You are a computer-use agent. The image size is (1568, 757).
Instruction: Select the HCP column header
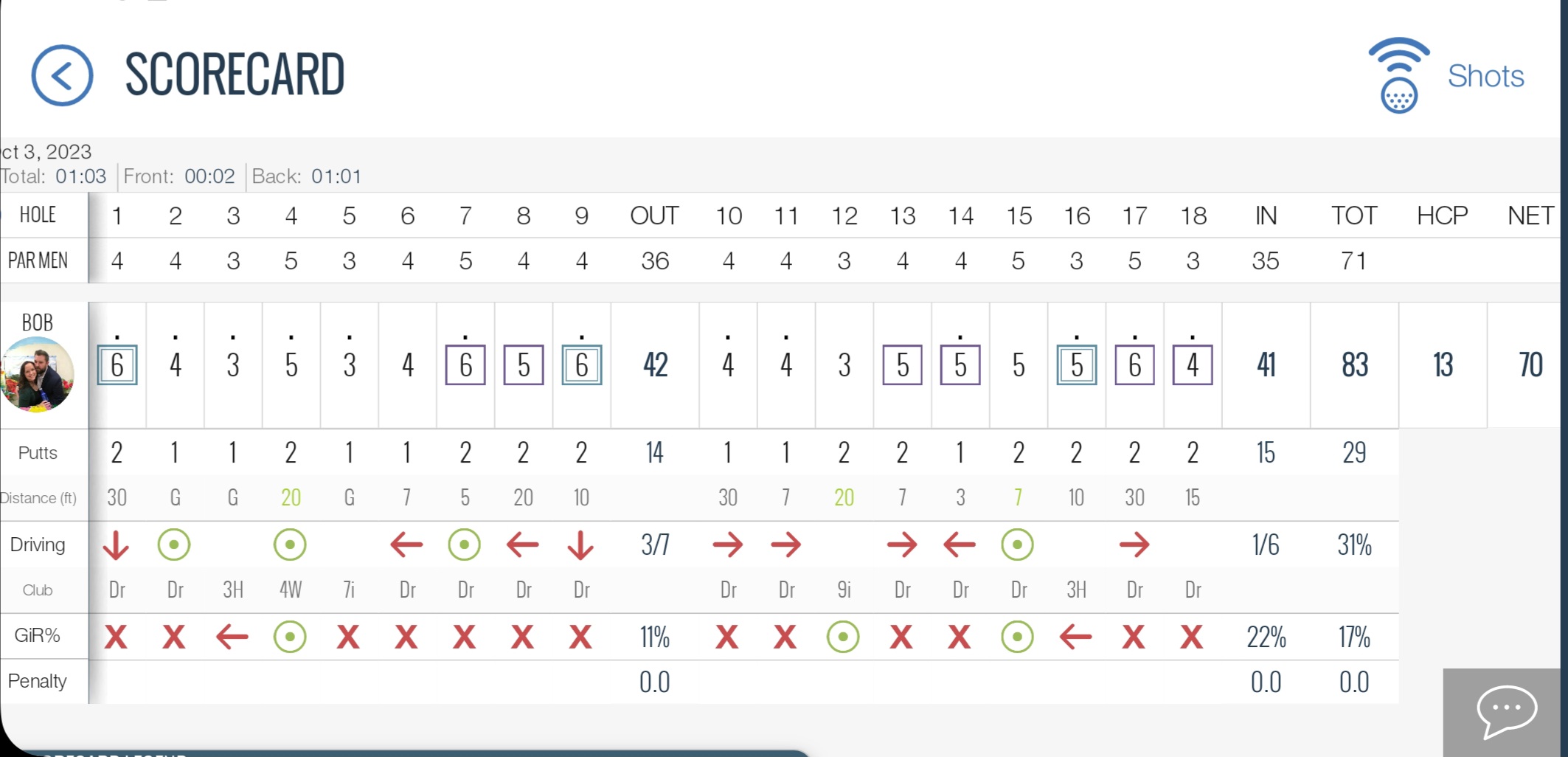tap(1442, 215)
